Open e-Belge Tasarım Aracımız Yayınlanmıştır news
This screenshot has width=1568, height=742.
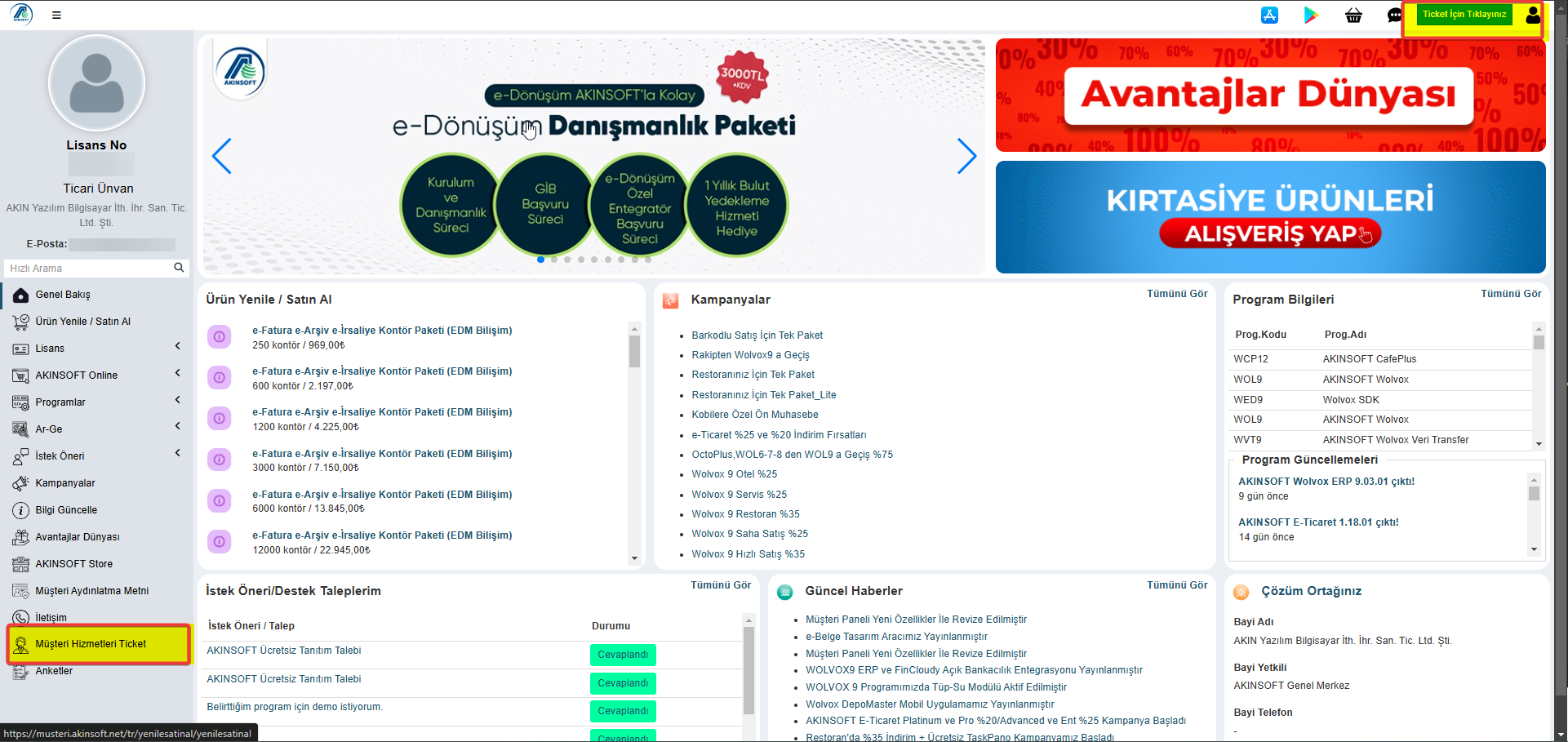(896, 637)
